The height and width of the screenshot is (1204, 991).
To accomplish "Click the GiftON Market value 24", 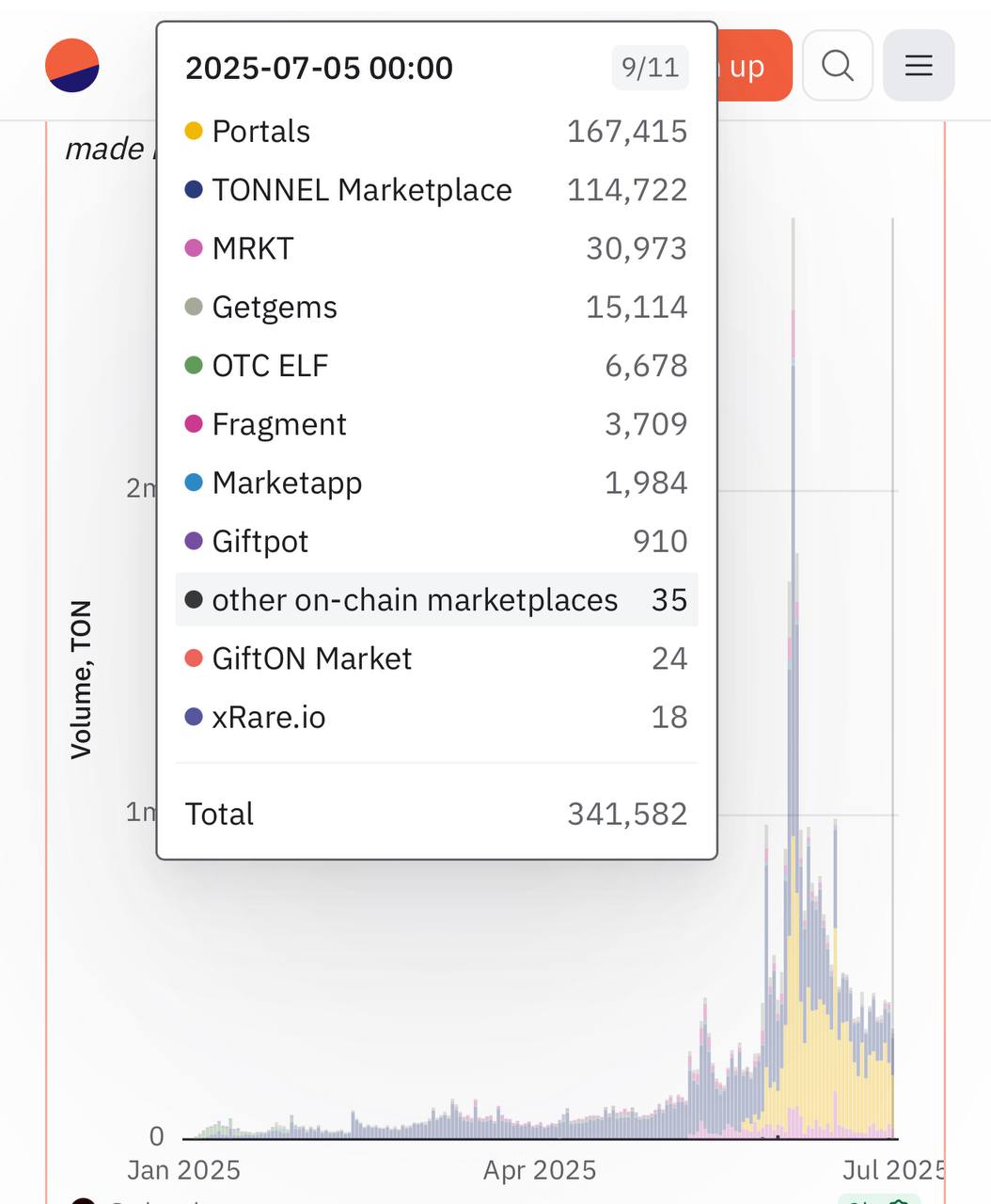I will coord(669,658).
